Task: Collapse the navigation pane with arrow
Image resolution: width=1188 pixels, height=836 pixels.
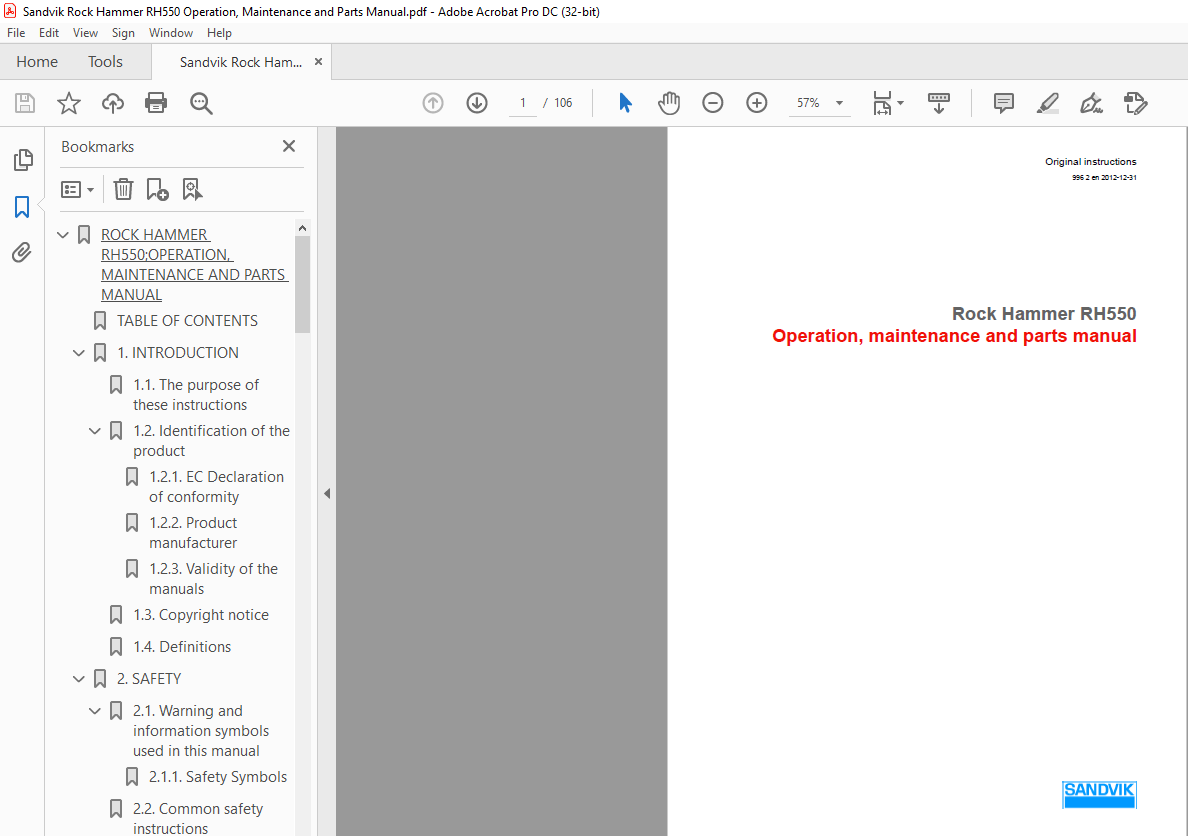Action: [x=327, y=493]
